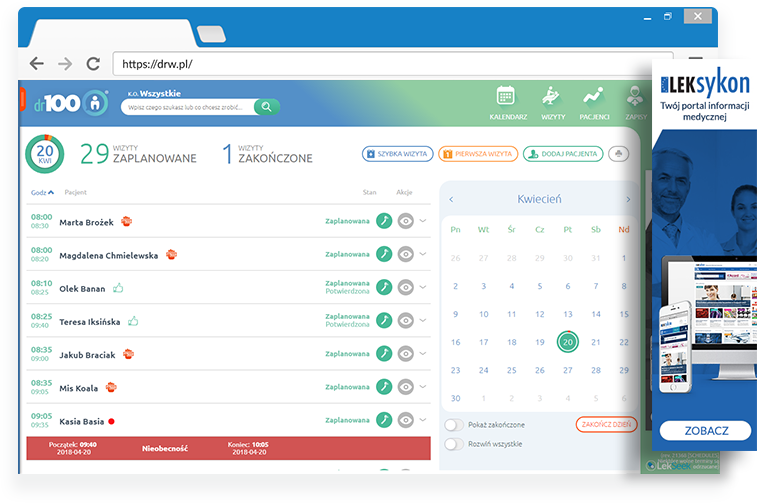Click the browser back arrow
The width and height of the screenshot is (757, 503).
(37, 64)
